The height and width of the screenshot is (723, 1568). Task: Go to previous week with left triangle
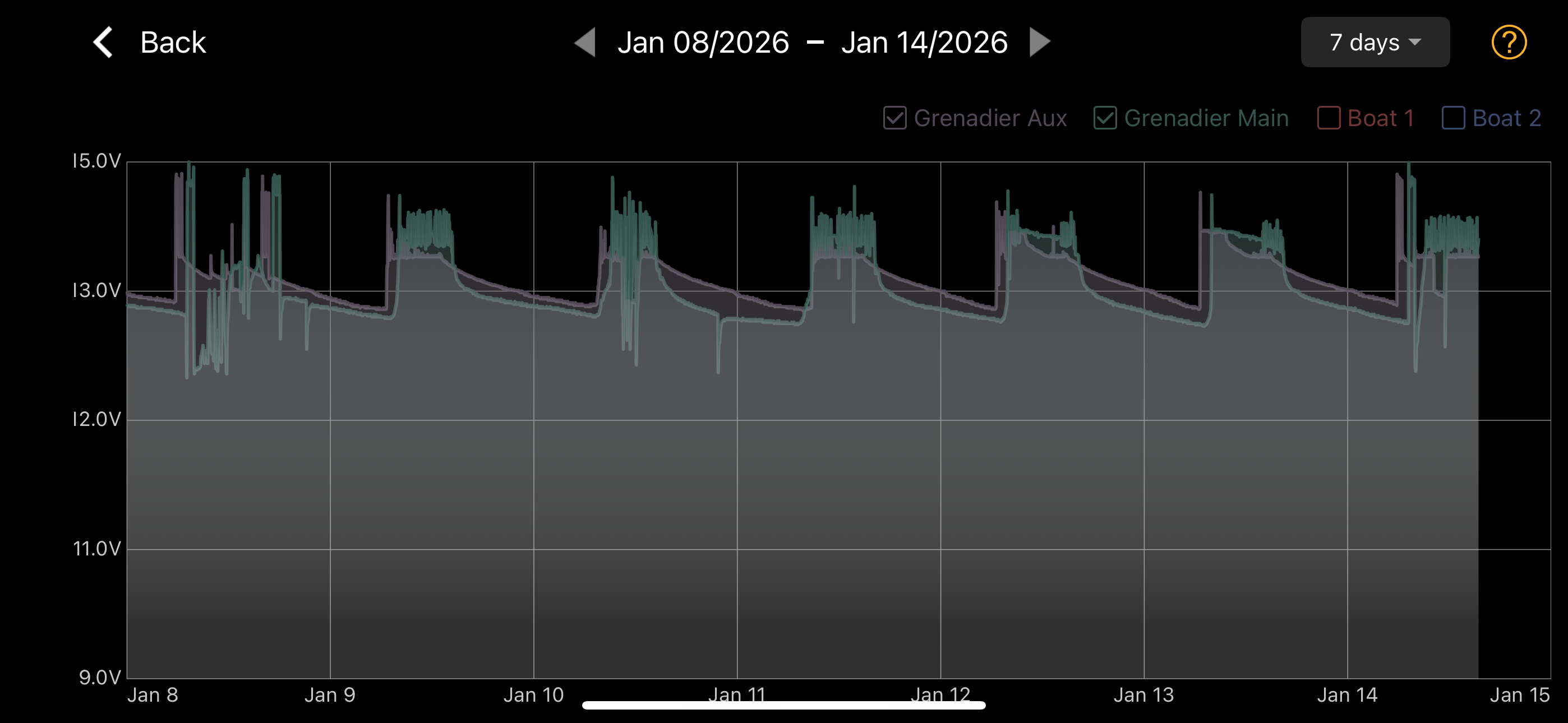click(x=585, y=43)
